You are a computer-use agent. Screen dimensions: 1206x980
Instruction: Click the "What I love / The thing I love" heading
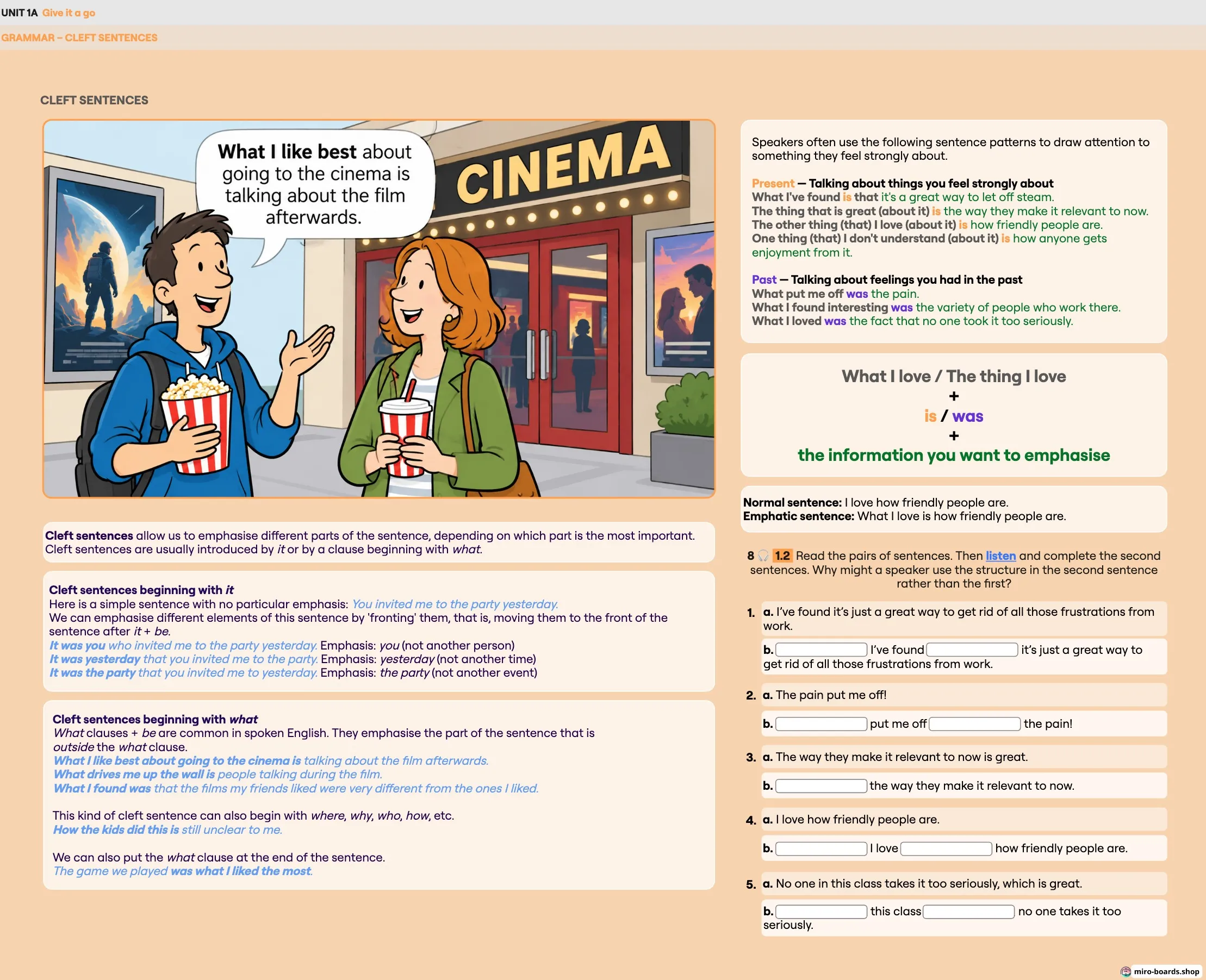click(954, 377)
